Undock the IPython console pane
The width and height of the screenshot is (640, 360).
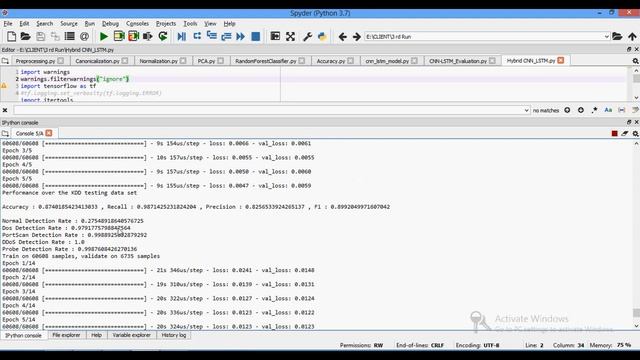click(x=629, y=122)
